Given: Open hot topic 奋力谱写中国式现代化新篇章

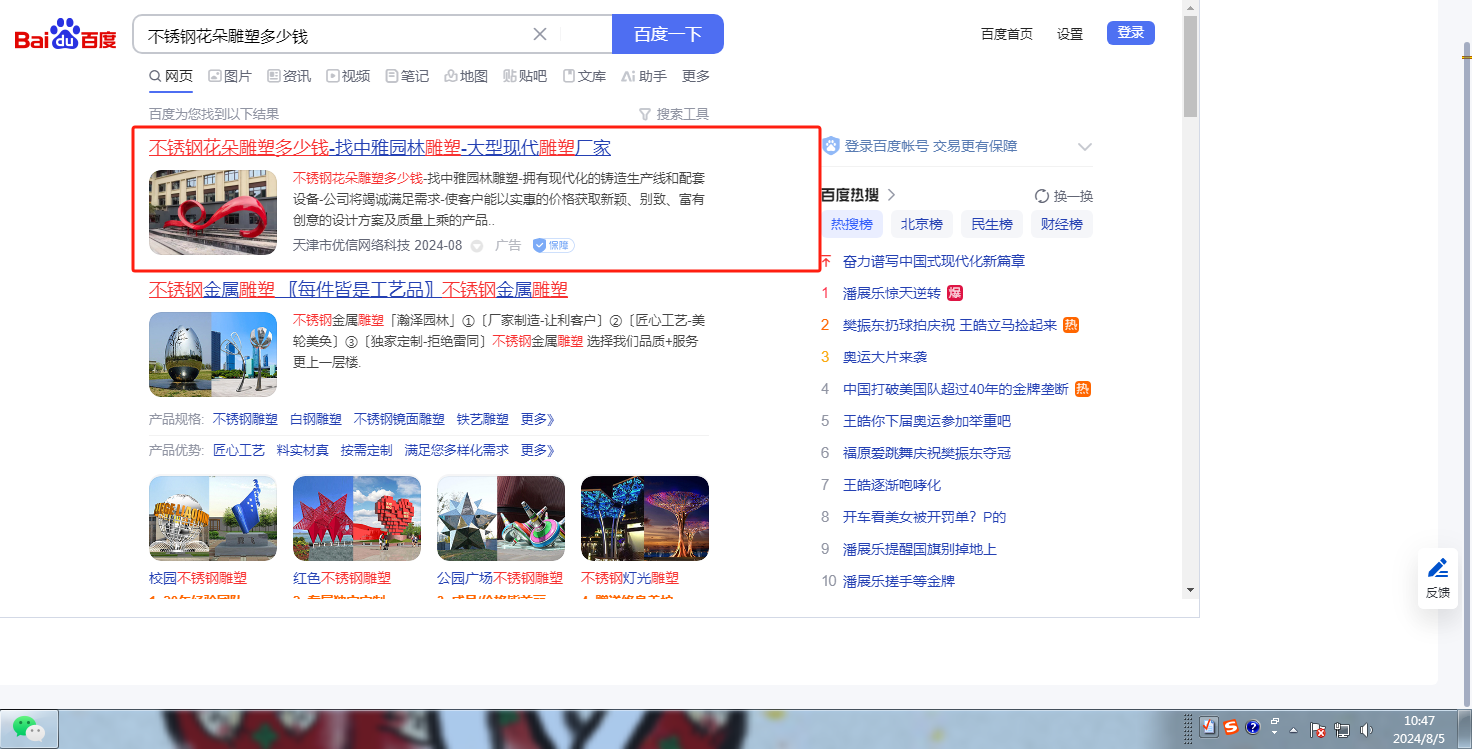Looking at the screenshot, I should pos(934,261).
